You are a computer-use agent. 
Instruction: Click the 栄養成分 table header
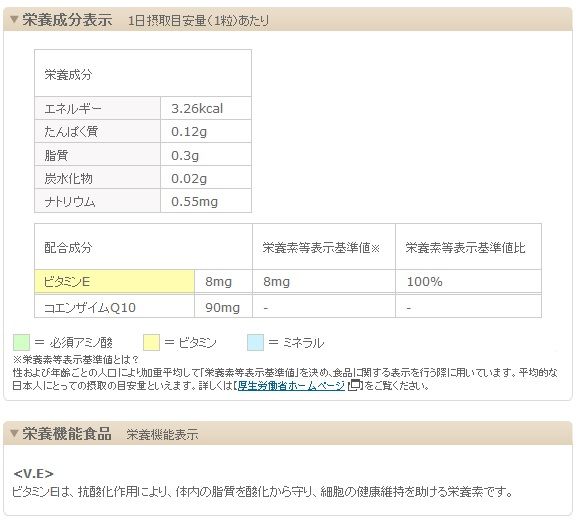point(68,74)
